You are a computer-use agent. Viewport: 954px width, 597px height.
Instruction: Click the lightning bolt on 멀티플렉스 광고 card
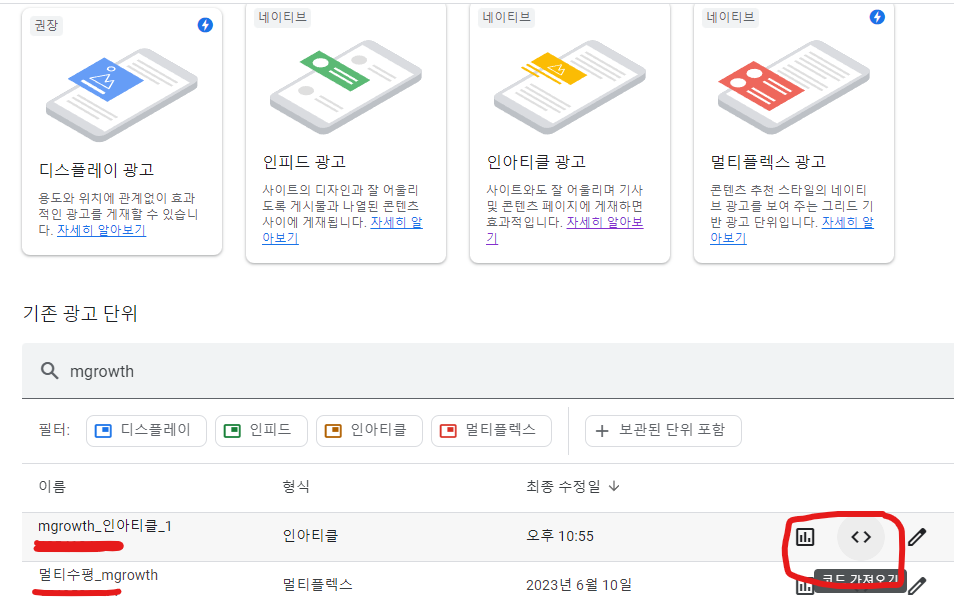(877, 17)
